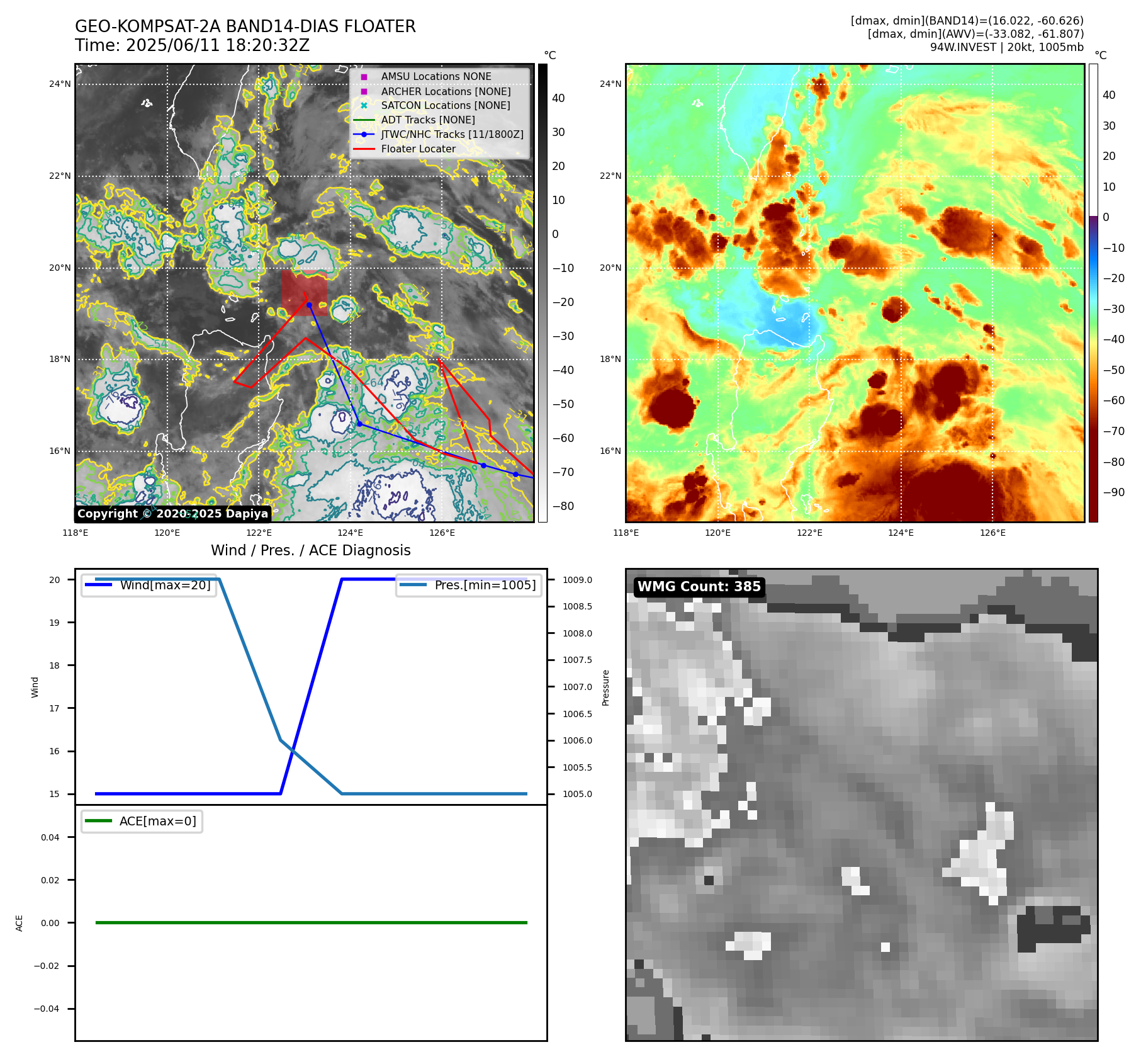Click the '0.04' ACE axis tick label
Image resolution: width=1141 pixels, height=1064 pixels.
[x=50, y=837]
